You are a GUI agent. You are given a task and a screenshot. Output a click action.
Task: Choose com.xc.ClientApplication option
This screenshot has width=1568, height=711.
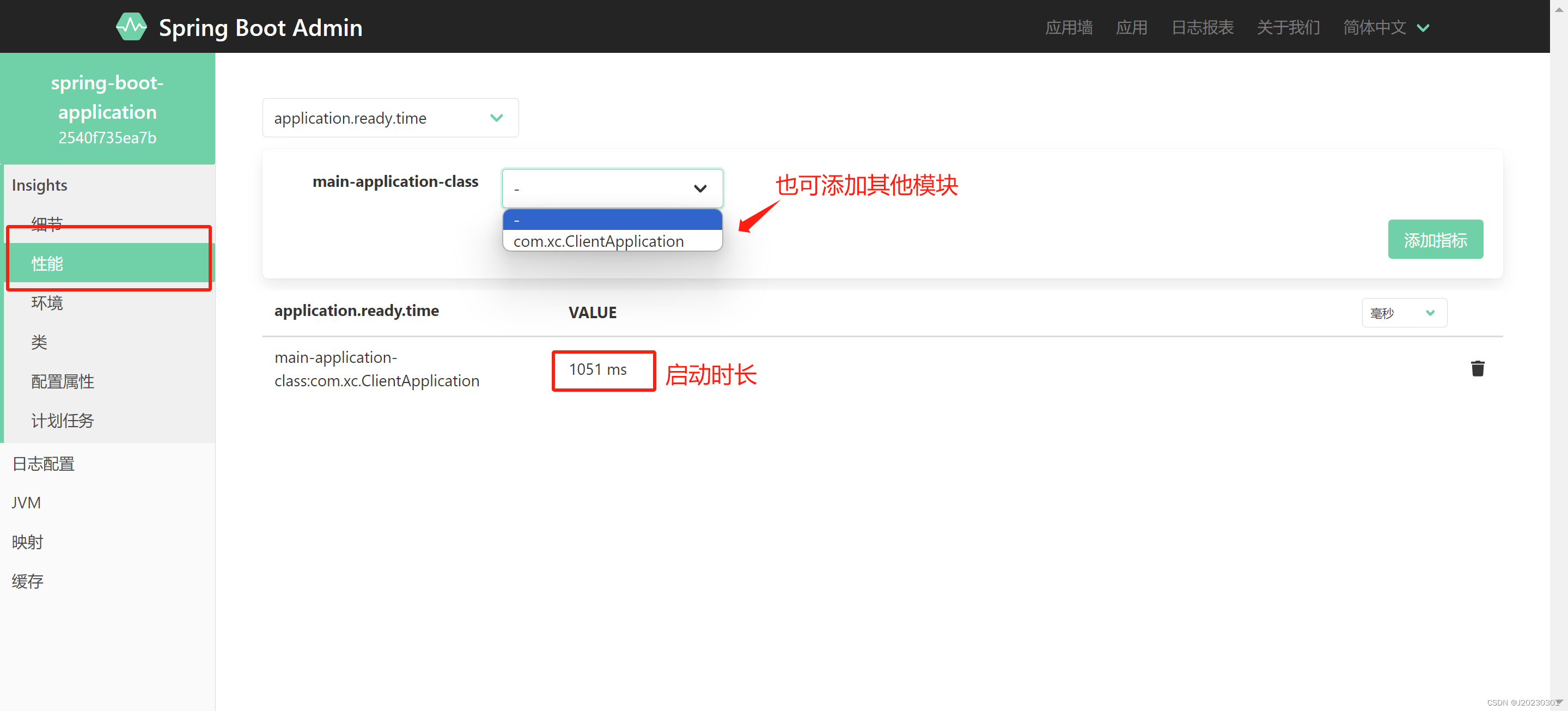click(x=599, y=242)
